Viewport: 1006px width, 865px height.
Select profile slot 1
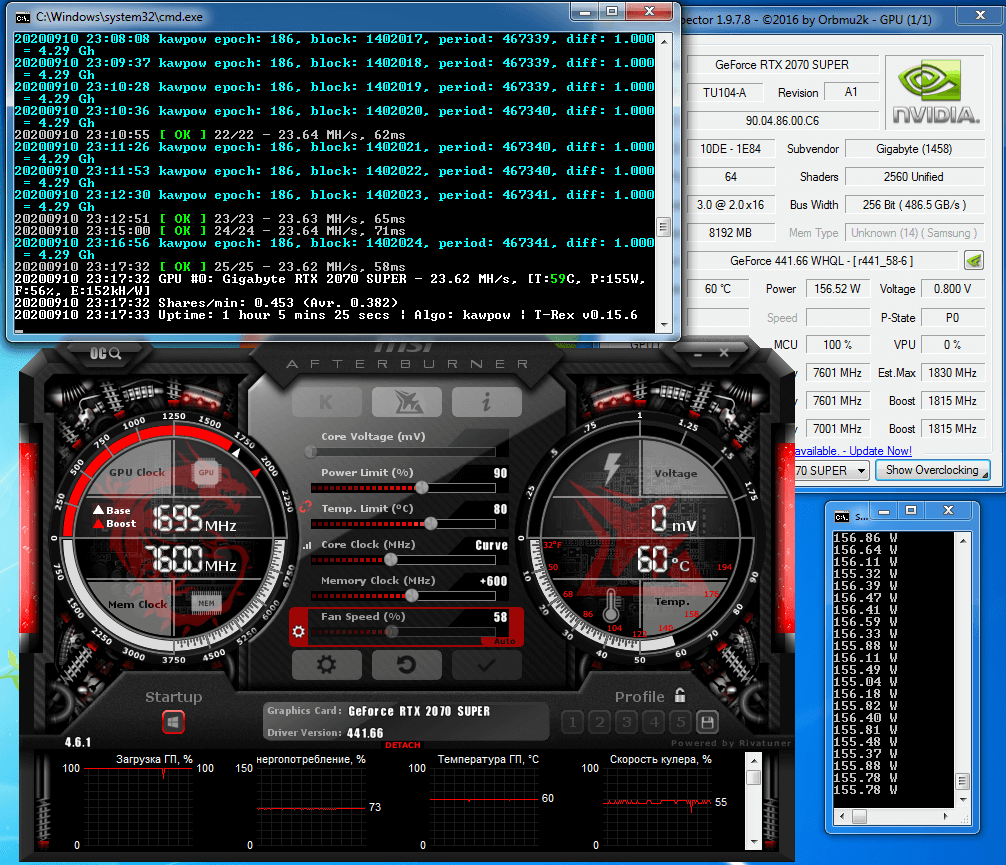tap(572, 722)
